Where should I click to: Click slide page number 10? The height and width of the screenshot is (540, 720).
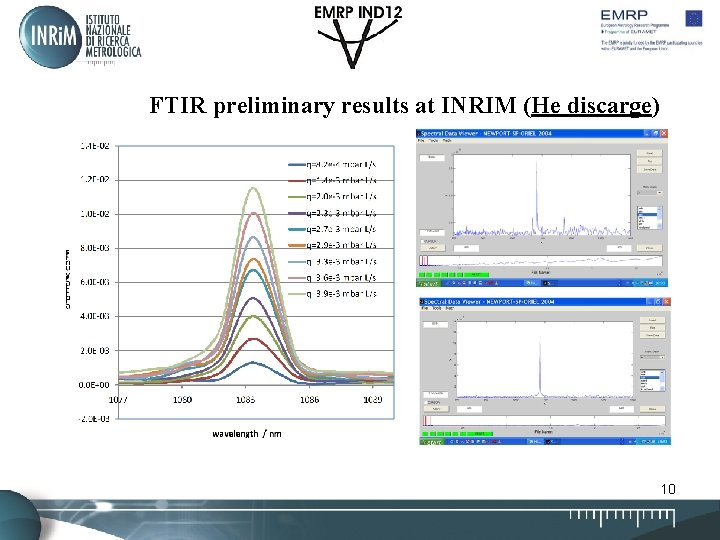pos(668,489)
